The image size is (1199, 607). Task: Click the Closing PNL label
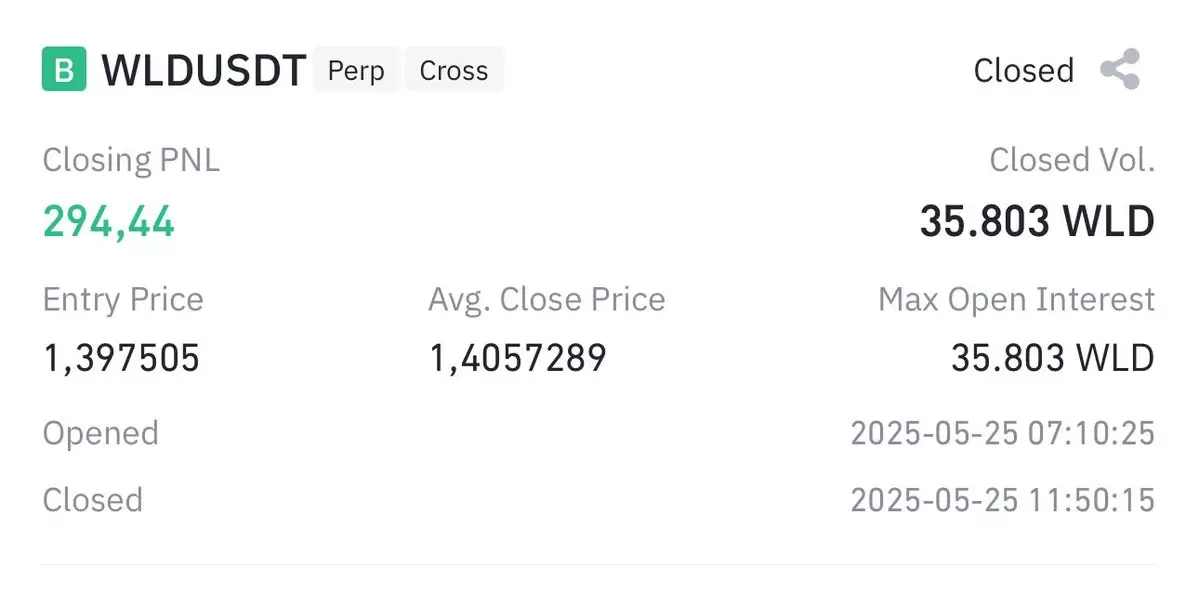click(x=131, y=161)
